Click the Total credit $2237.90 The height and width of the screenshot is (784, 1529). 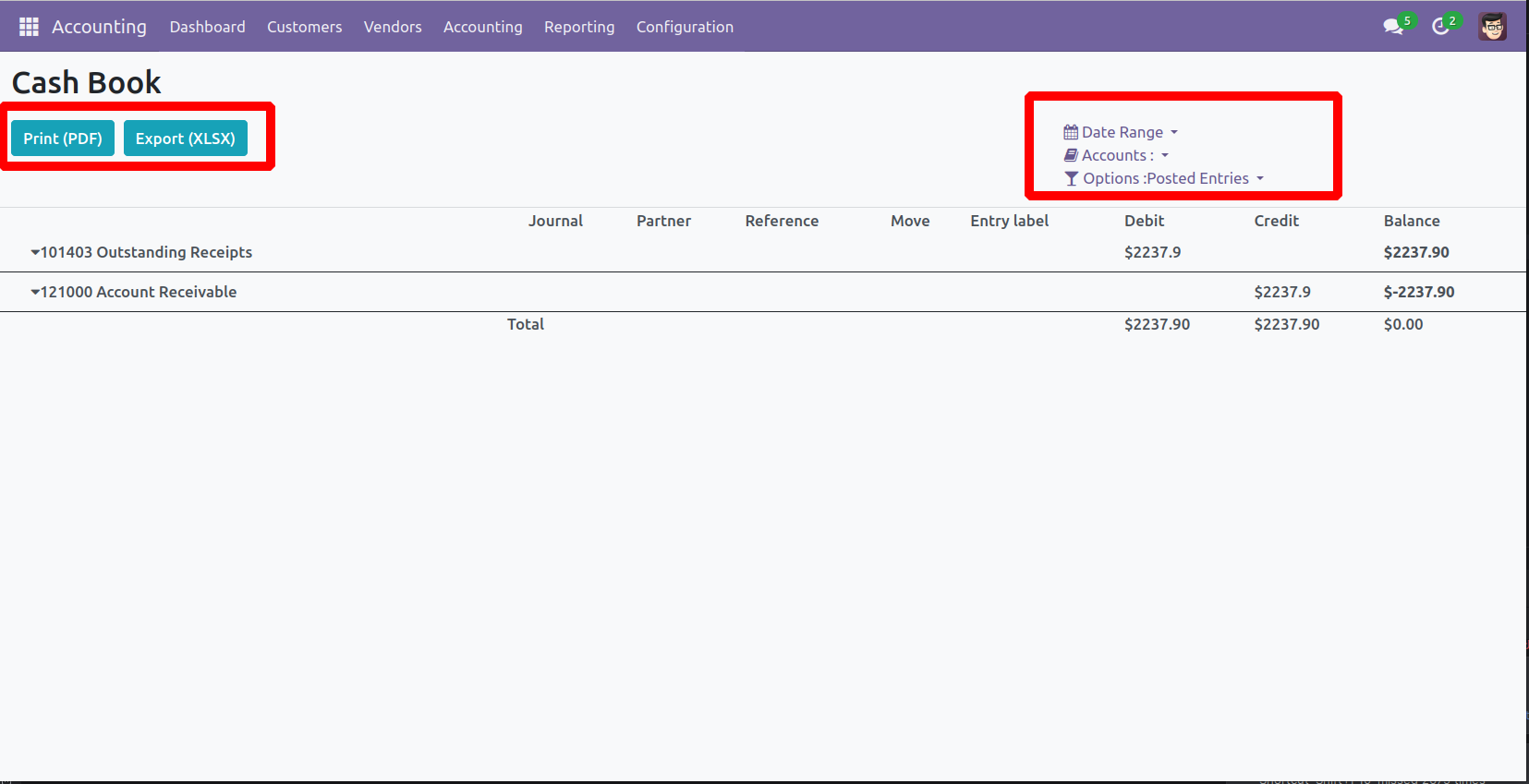coord(1287,324)
